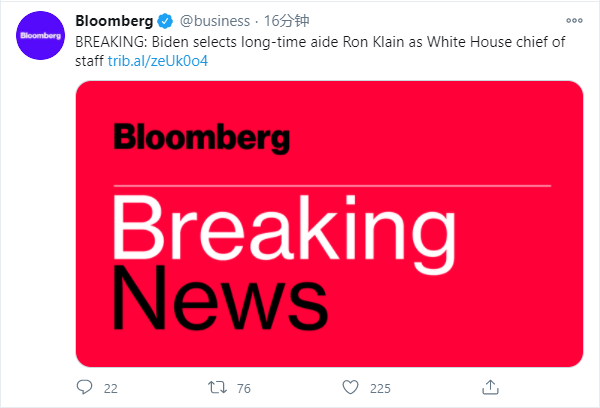The image size is (600, 408).
Task: Click the like count 225
Action: click(381, 387)
